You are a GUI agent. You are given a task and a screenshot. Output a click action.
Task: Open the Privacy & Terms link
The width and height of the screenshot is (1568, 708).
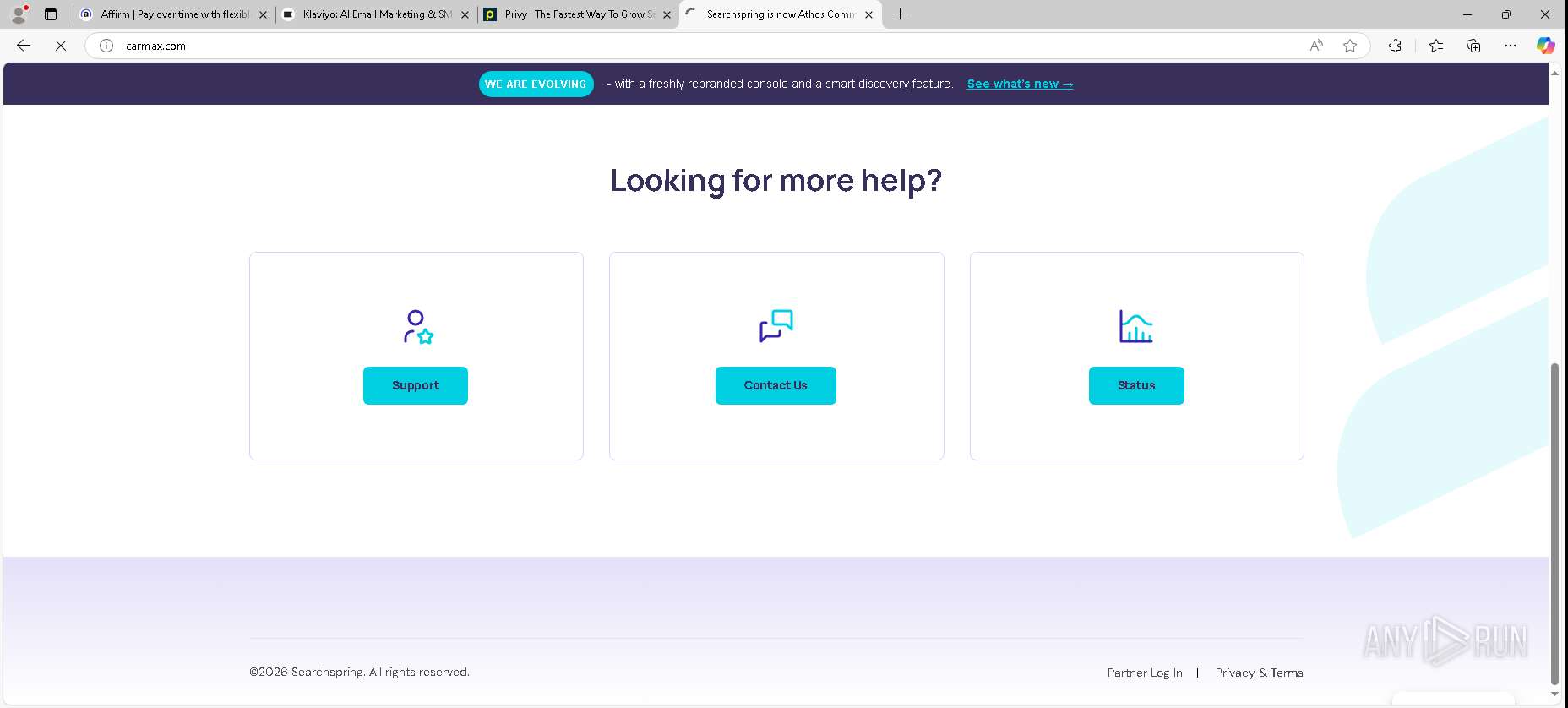tap(1259, 673)
